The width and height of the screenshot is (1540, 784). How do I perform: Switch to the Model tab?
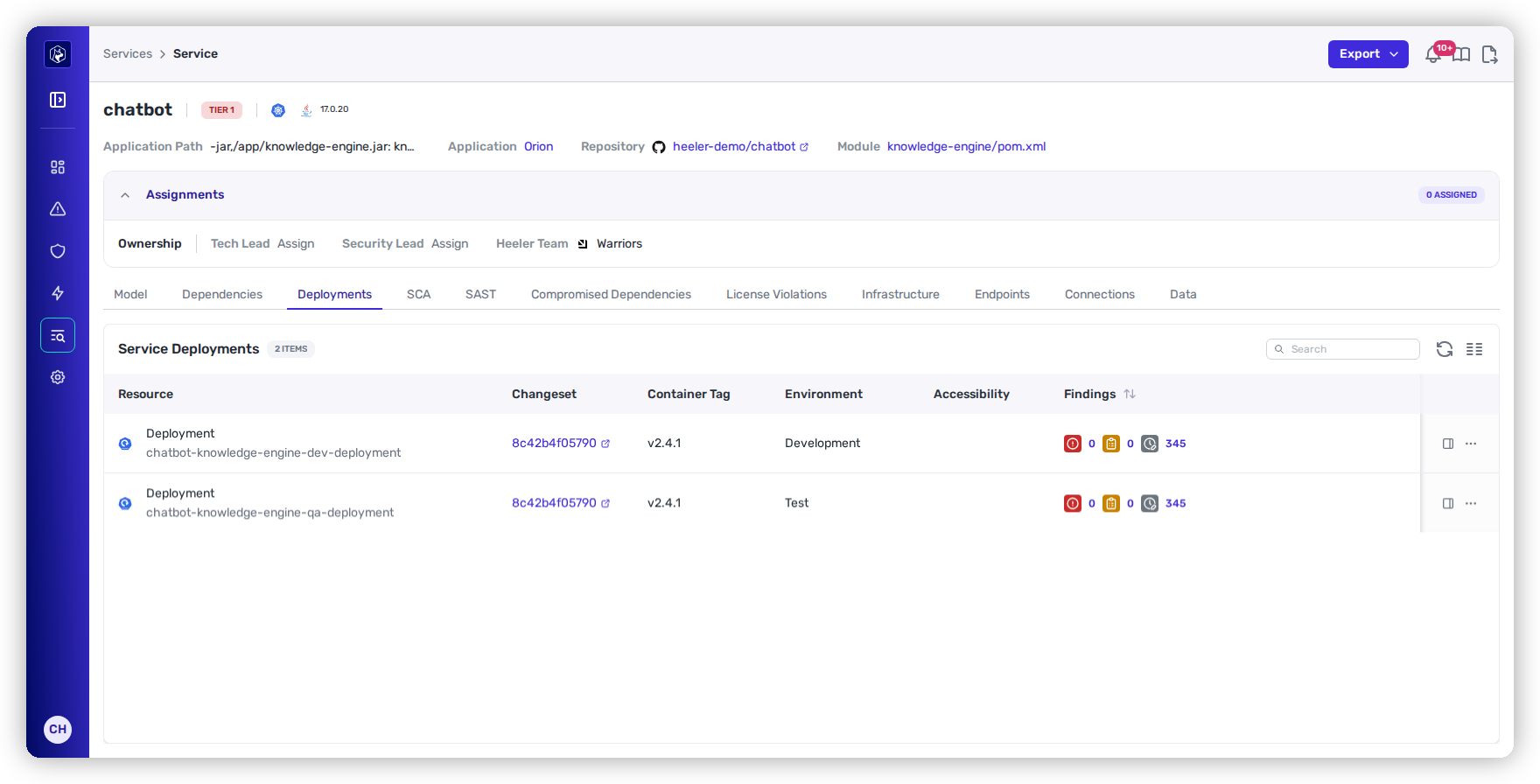tap(130, 294)
